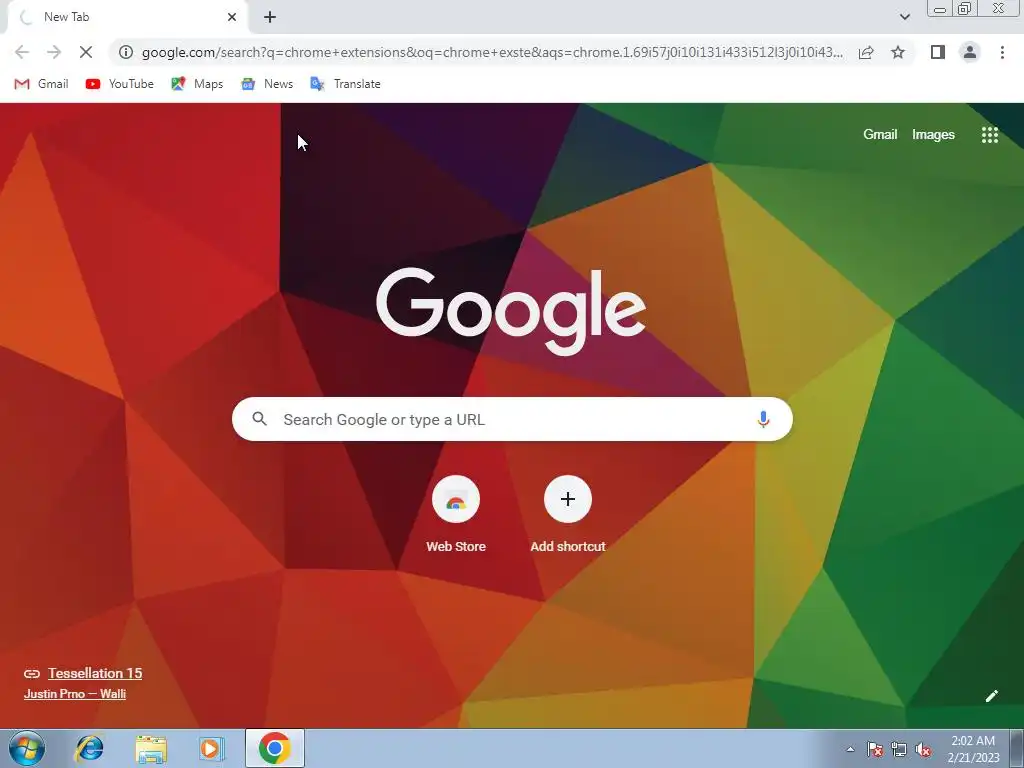Click the back navigation arrow
Image resolution: width=1024 pixels, height=768 pixels.
(x=22, y=52)
